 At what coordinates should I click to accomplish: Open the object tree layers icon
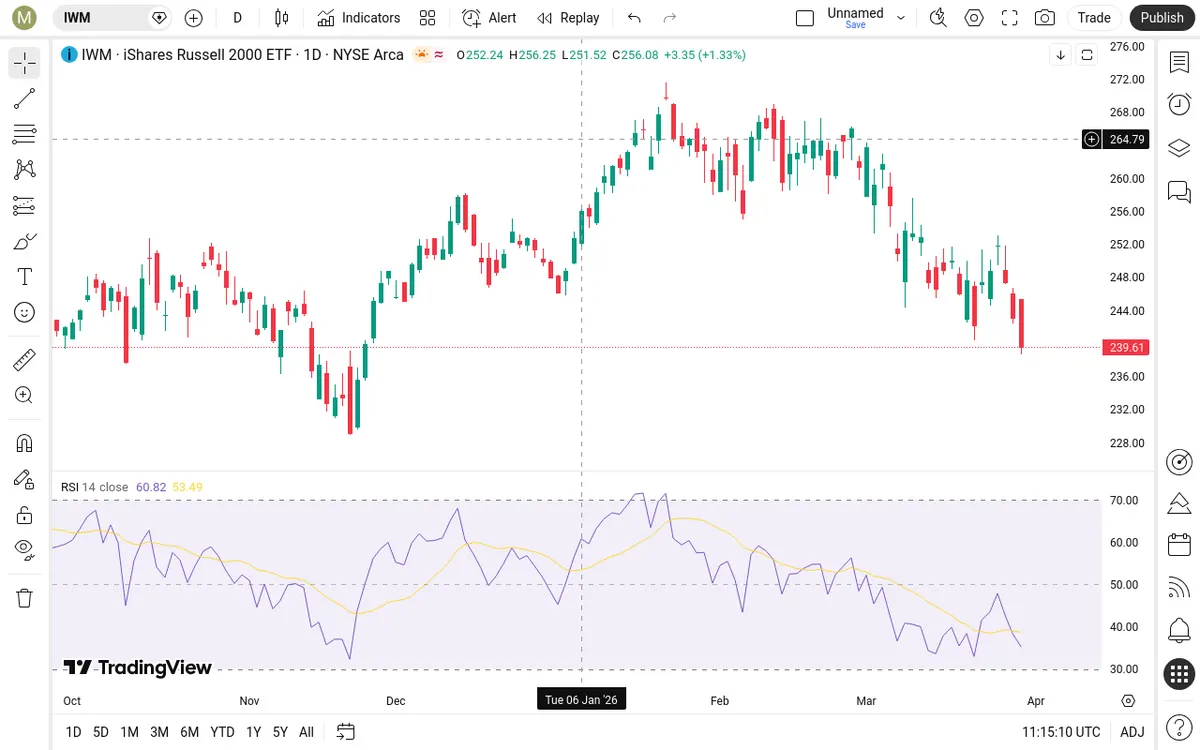1179,148
